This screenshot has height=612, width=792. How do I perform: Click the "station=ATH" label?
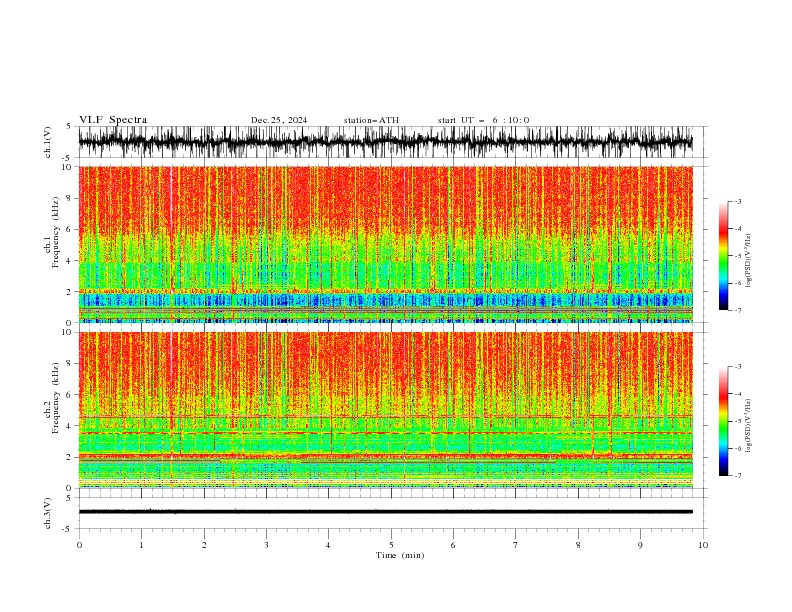[x=371, y=120]
